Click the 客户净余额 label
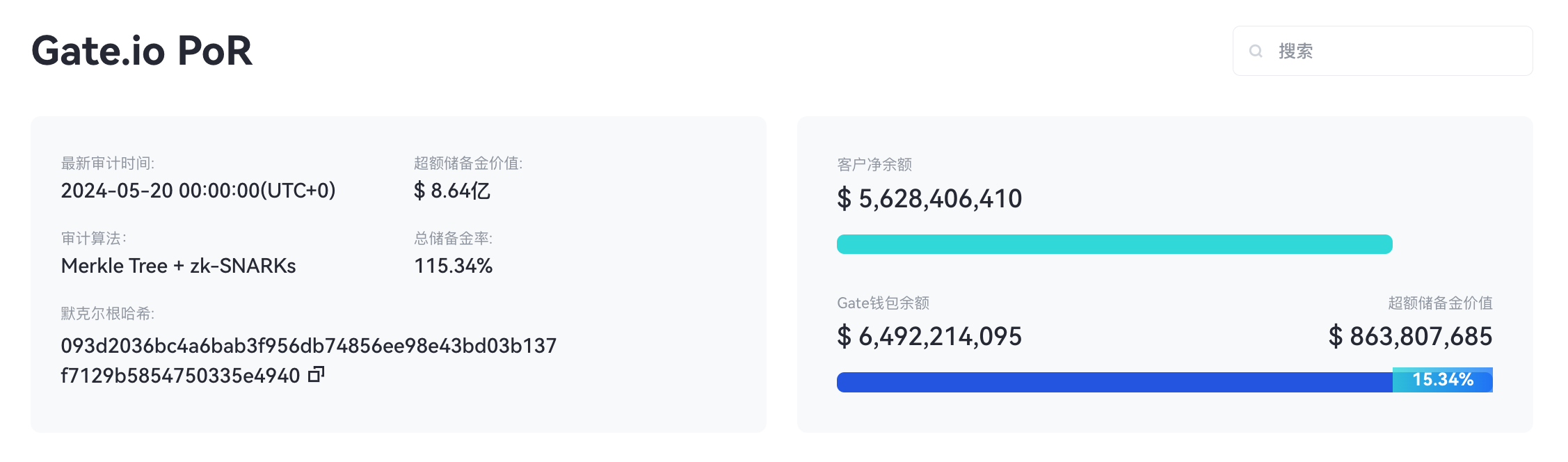1568x462 pixels. tap(874, 165)
